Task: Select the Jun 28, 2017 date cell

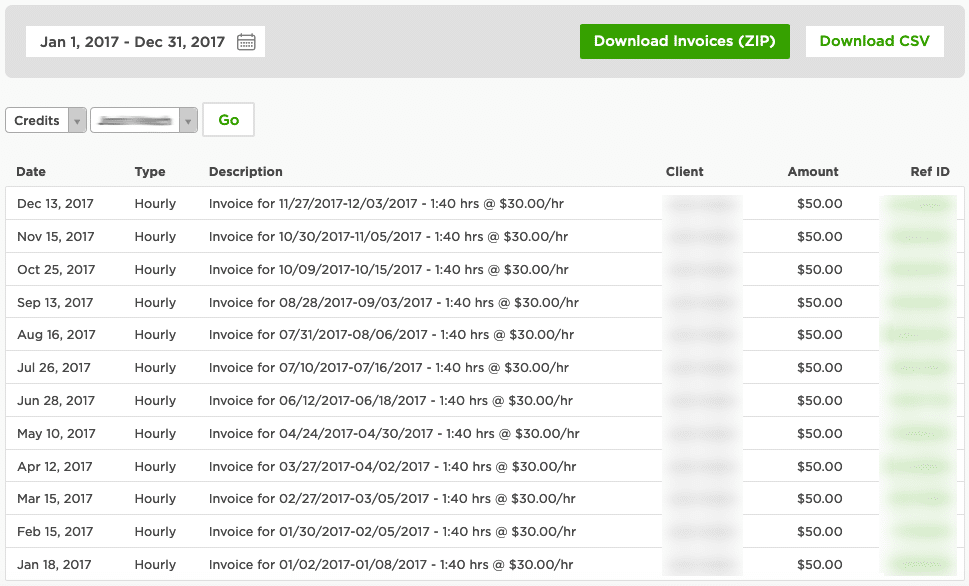Action: pos(56,401)
